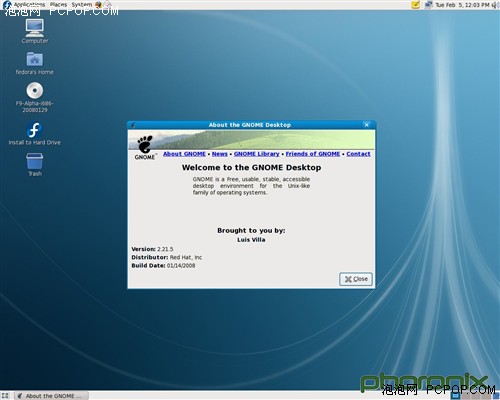500x400 pixels.
Task: Open the Trash desktop icon
Action: pyautogui.click(x=35, y=165)
